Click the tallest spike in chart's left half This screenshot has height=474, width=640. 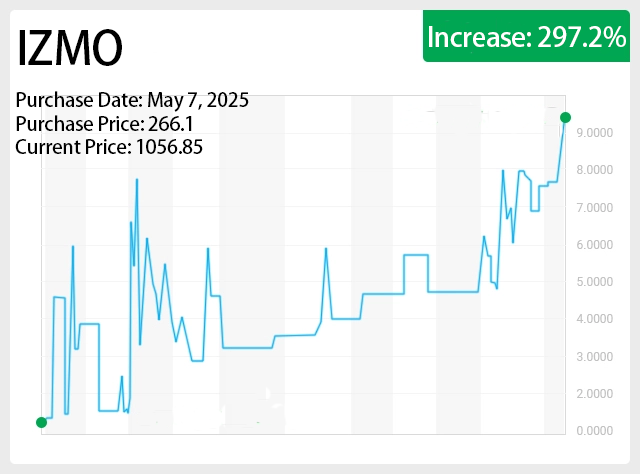click(x=137, y=180)
